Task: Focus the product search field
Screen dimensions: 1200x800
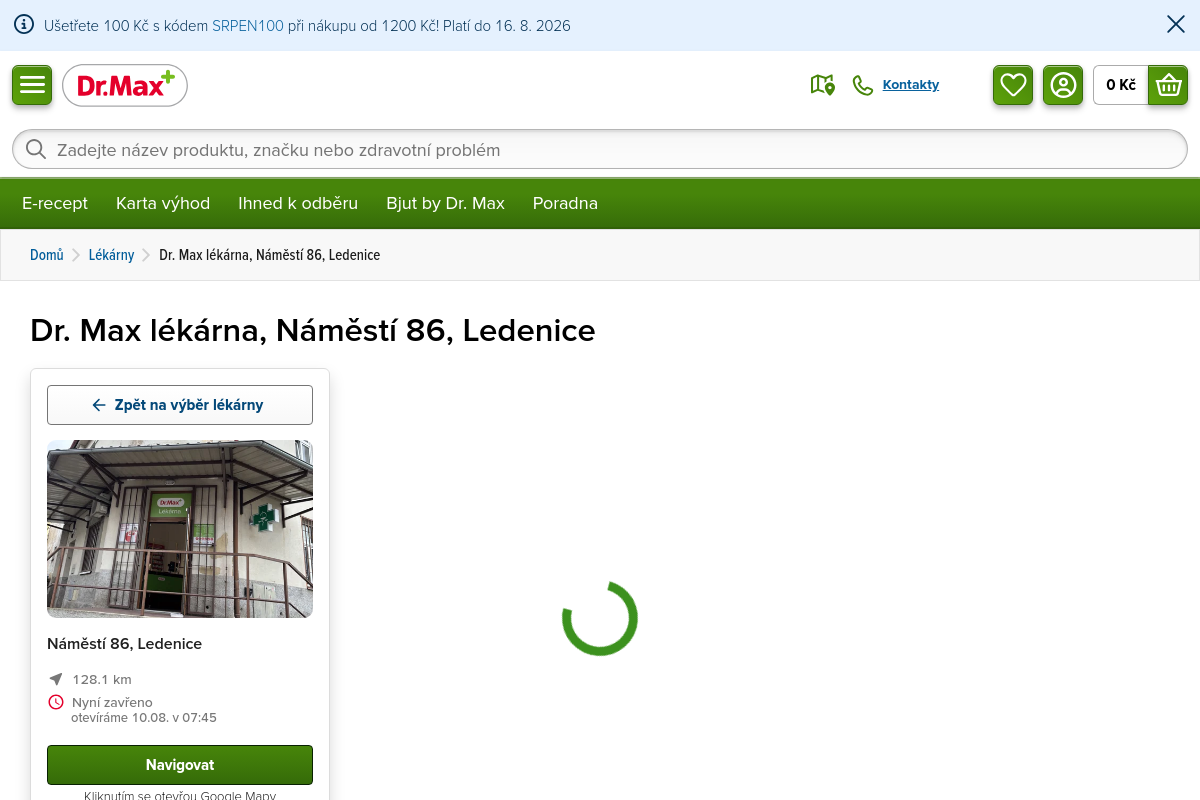Action: point(600,149)
